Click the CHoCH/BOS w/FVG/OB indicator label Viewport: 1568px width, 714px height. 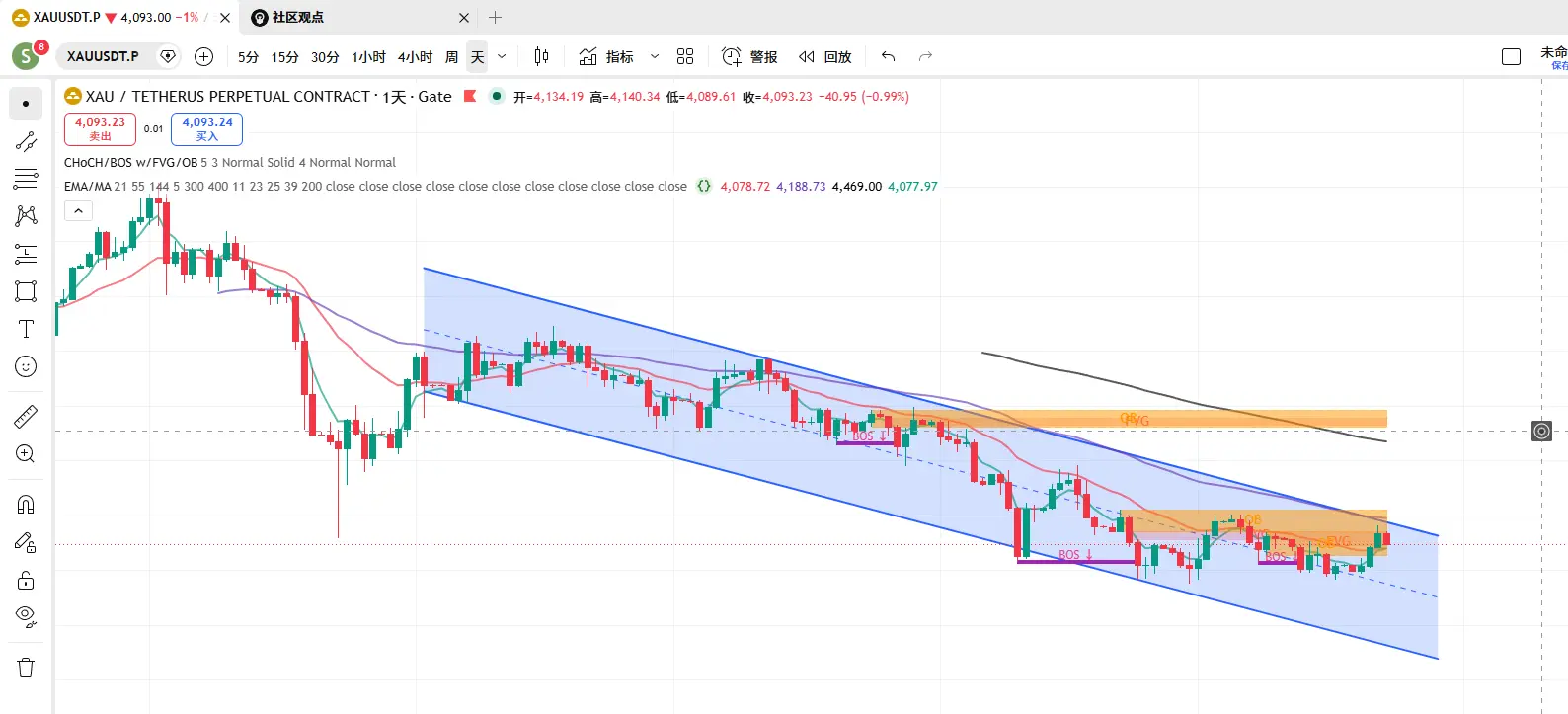coord(130,162)
